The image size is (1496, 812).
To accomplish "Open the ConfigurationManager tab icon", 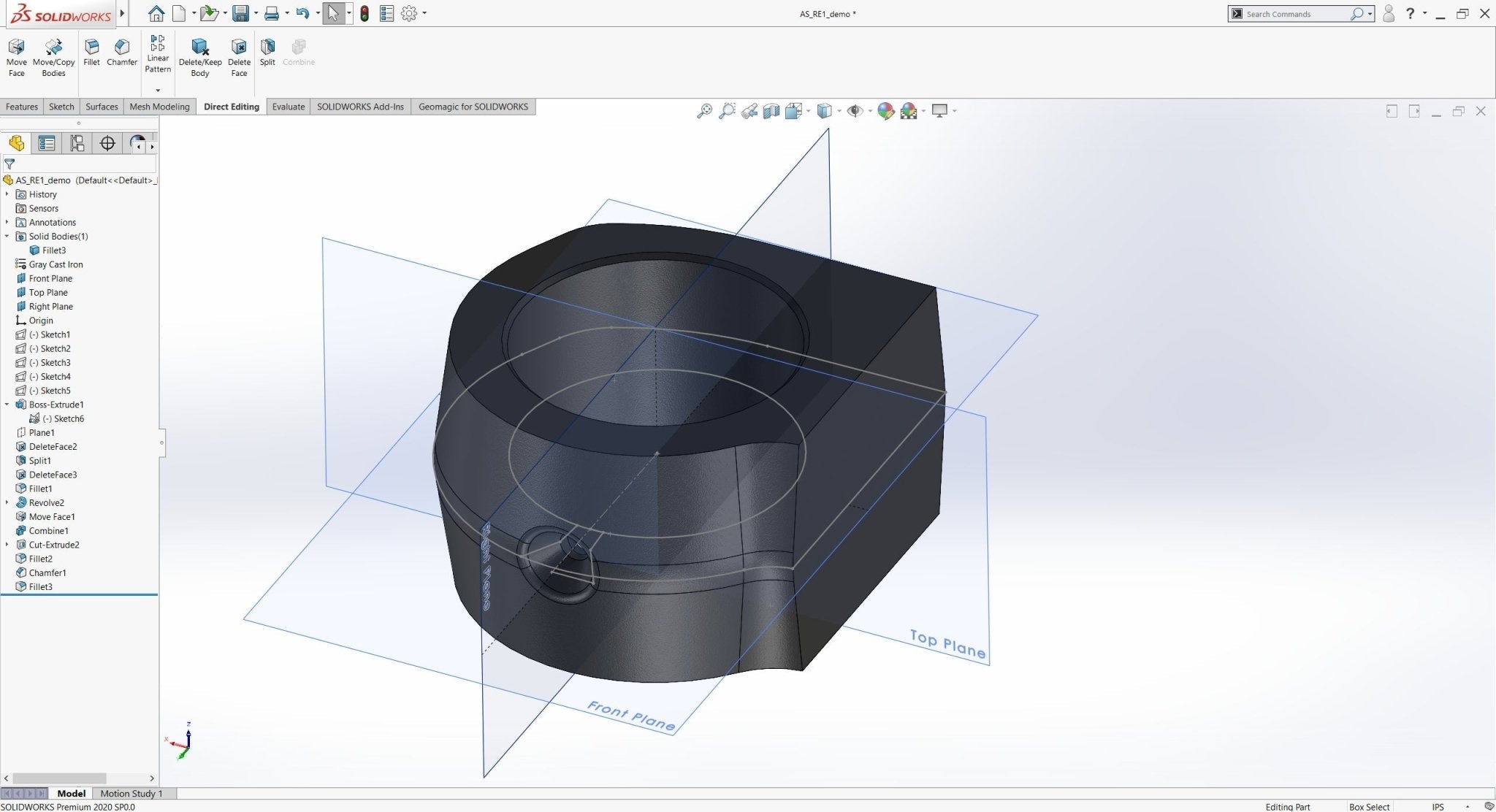I will point(77,143).
